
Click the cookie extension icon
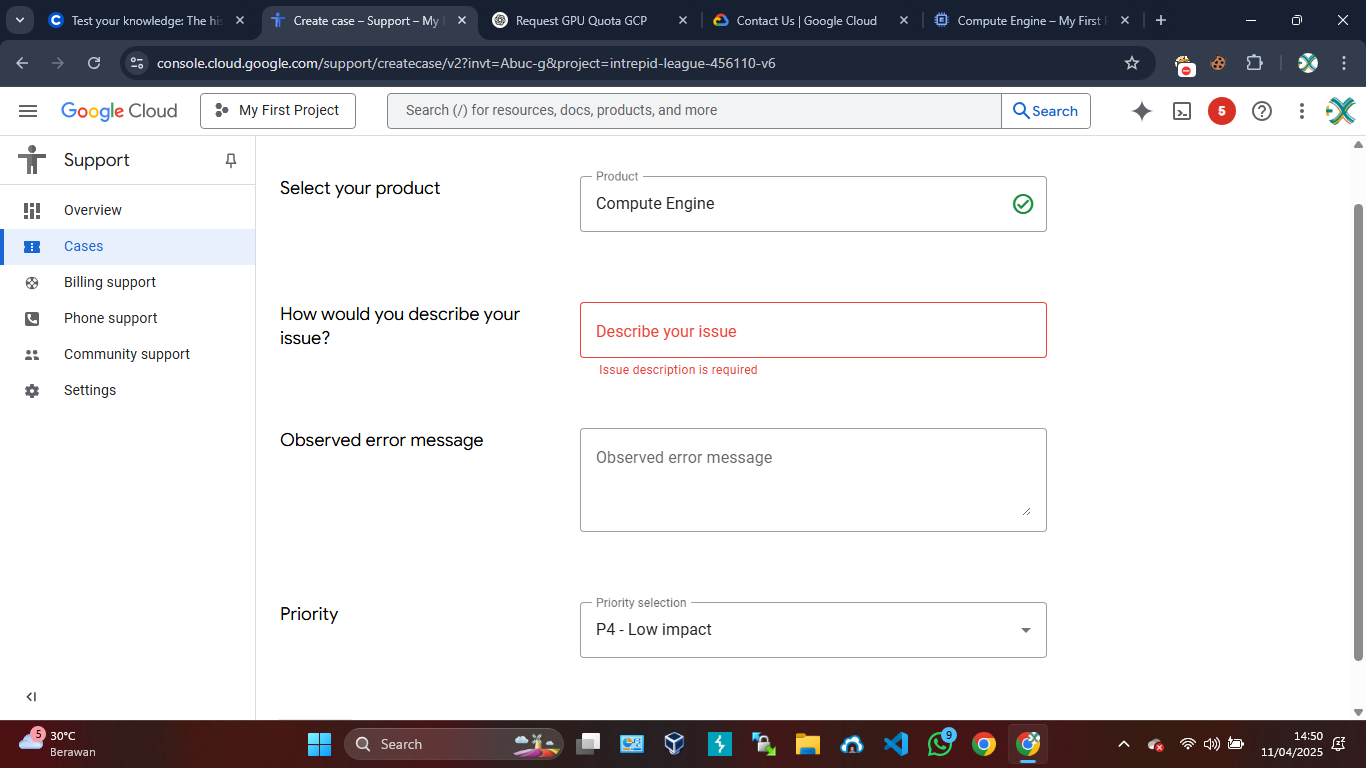1218,63
